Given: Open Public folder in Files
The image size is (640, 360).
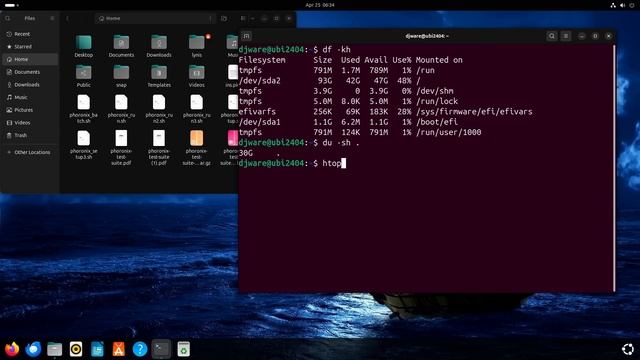Looking at the screenshot, I should [84, 76].
